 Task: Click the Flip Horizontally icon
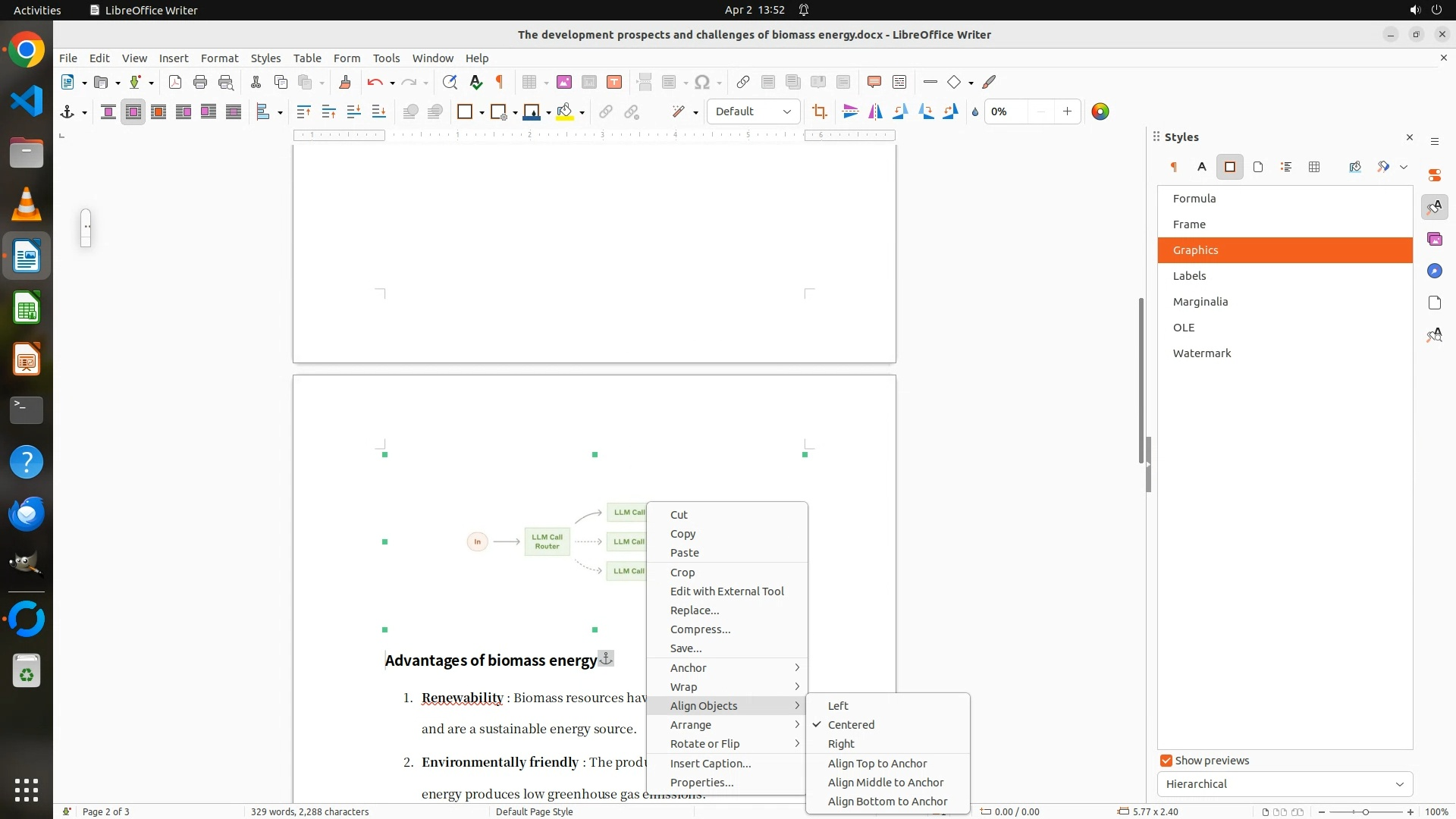tap(875, 111)
